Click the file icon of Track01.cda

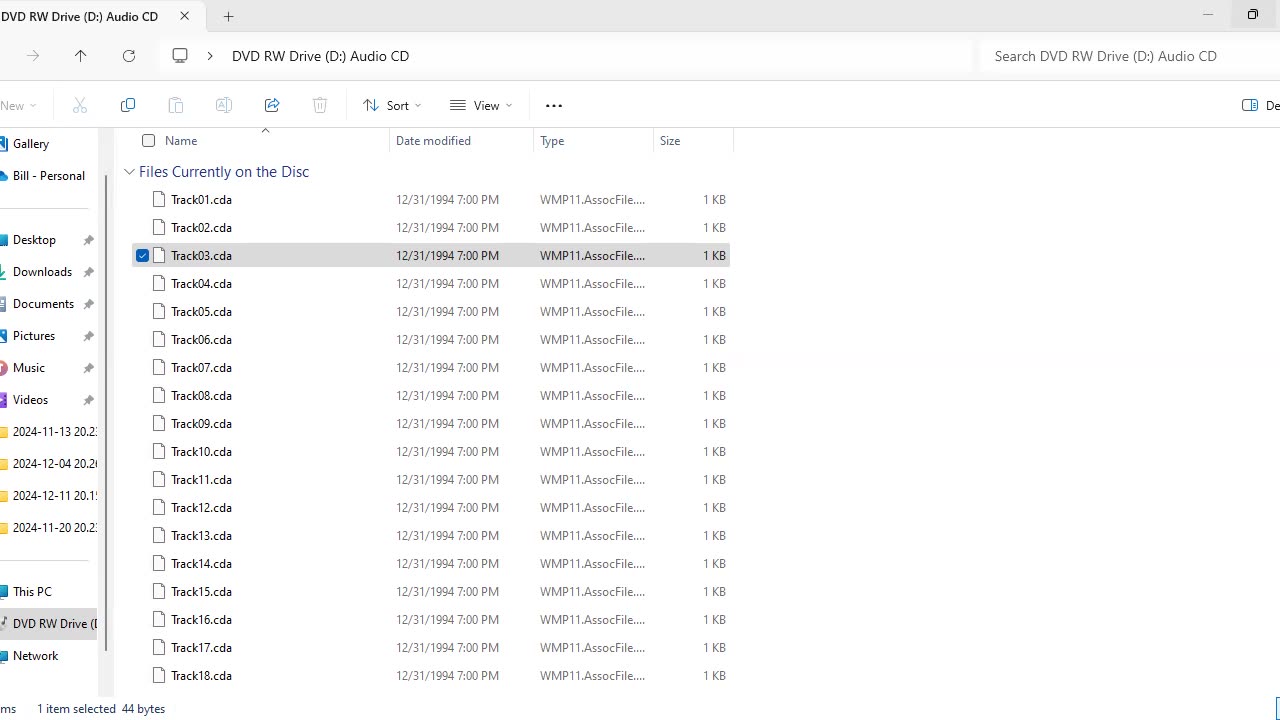pyautogui.click(x=158, y=199)
